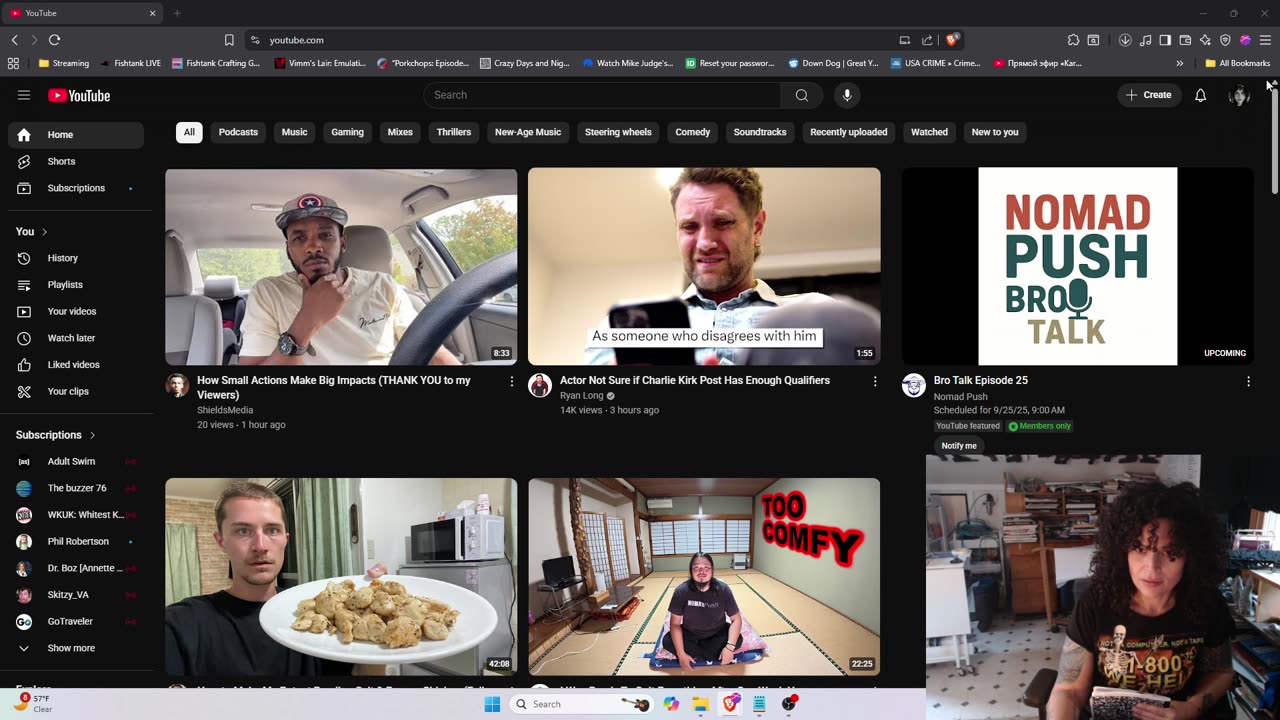The height and width of the screenshot is (720, 1280).
Task: Open browser extensions puzzle icon
Action: pyautogui.click(x=1073, y=40)
